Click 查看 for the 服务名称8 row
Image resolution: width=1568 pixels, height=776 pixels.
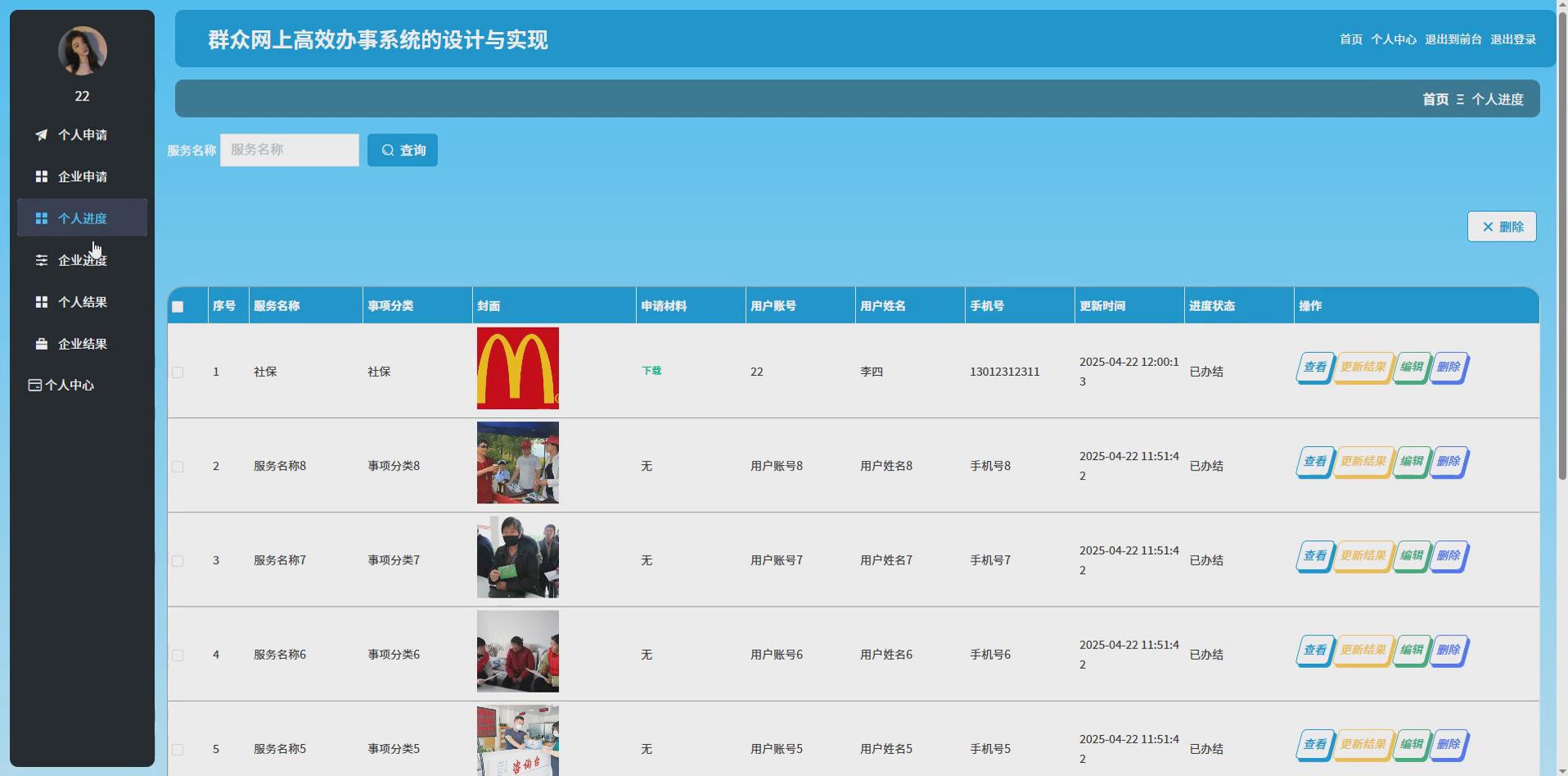click(x=1315, y=462)
